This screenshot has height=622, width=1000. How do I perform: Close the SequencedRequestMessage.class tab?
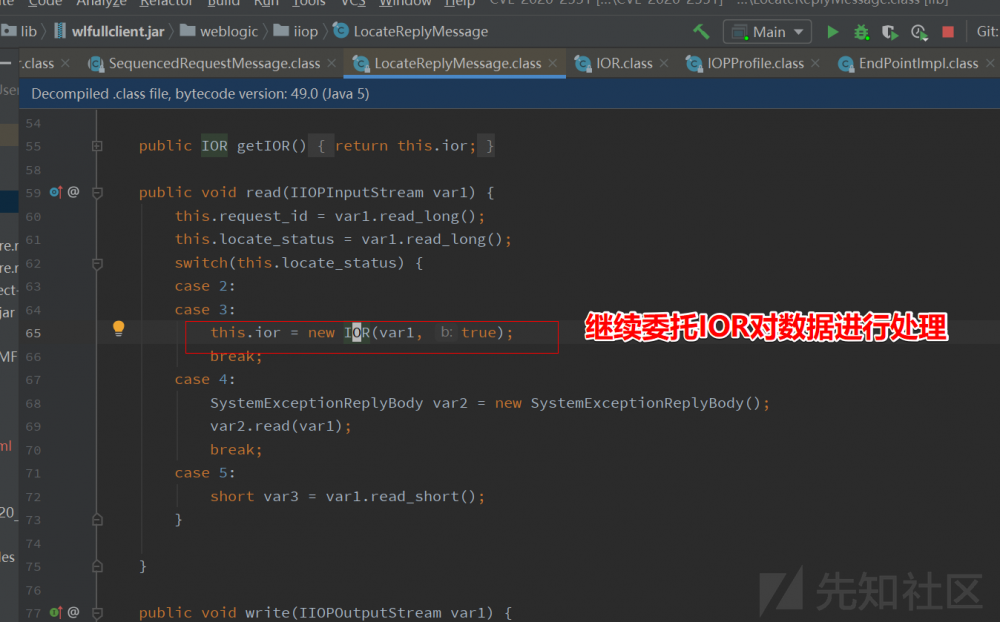pos(331,62)
